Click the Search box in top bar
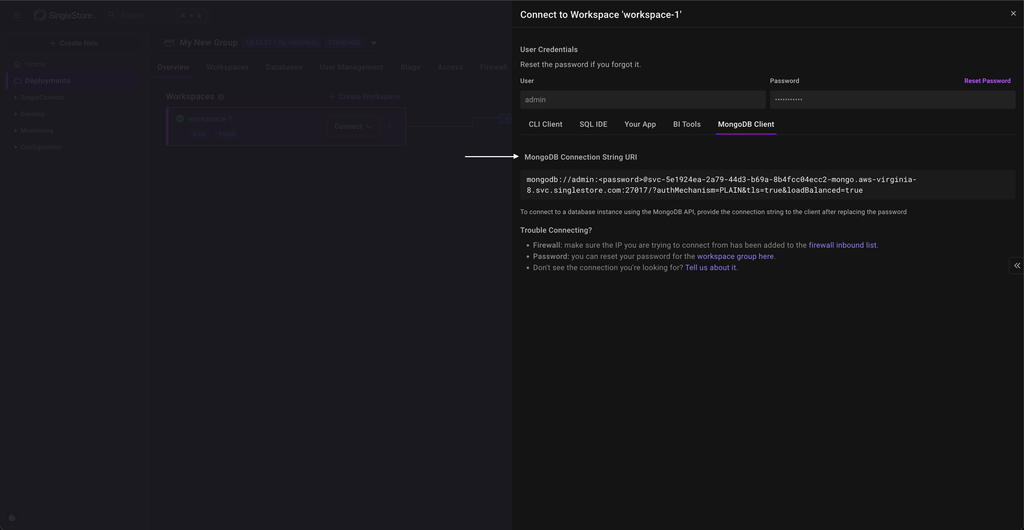 coord(157,15)
